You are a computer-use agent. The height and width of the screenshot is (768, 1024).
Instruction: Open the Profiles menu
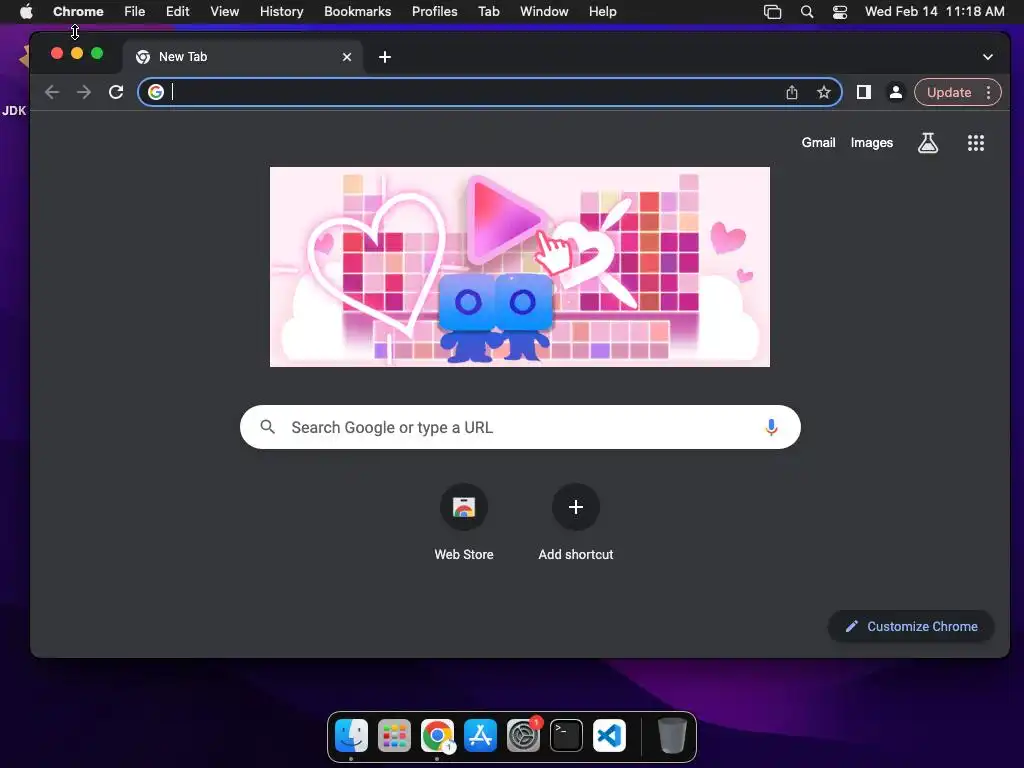434,11
